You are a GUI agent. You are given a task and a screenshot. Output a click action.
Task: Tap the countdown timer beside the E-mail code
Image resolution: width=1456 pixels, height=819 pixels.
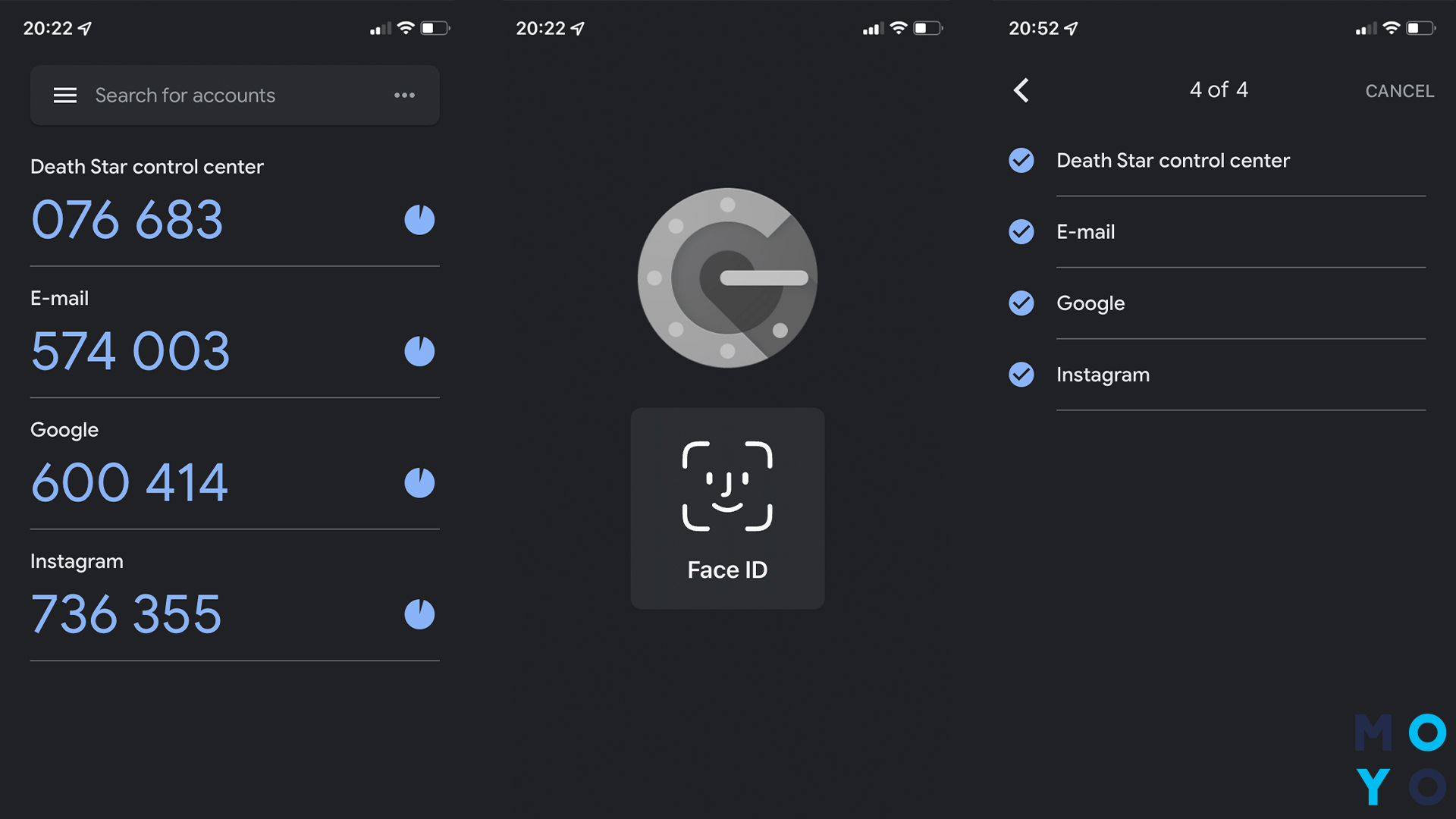419,350
